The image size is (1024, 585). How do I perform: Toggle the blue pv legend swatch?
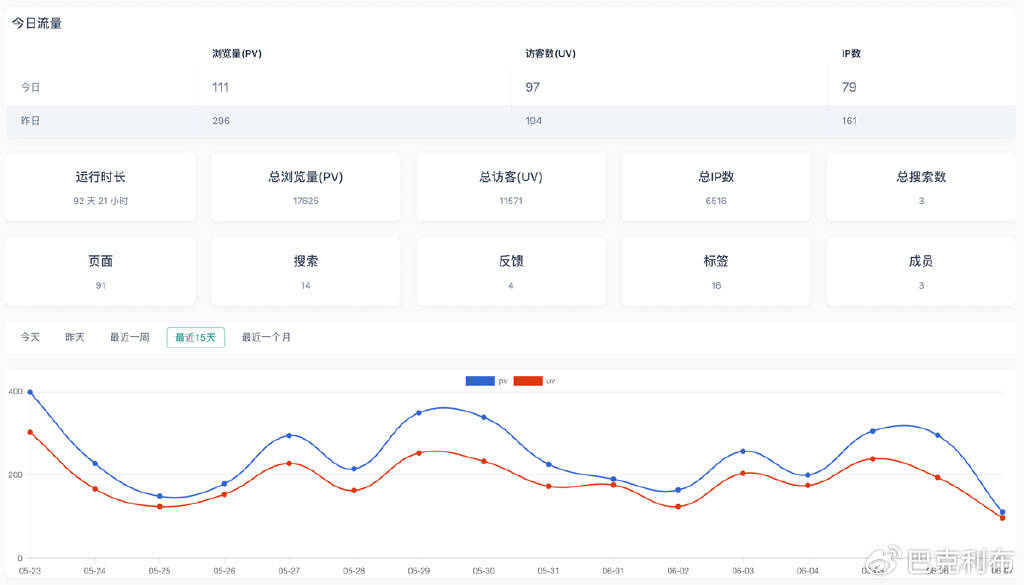(480, 381)
